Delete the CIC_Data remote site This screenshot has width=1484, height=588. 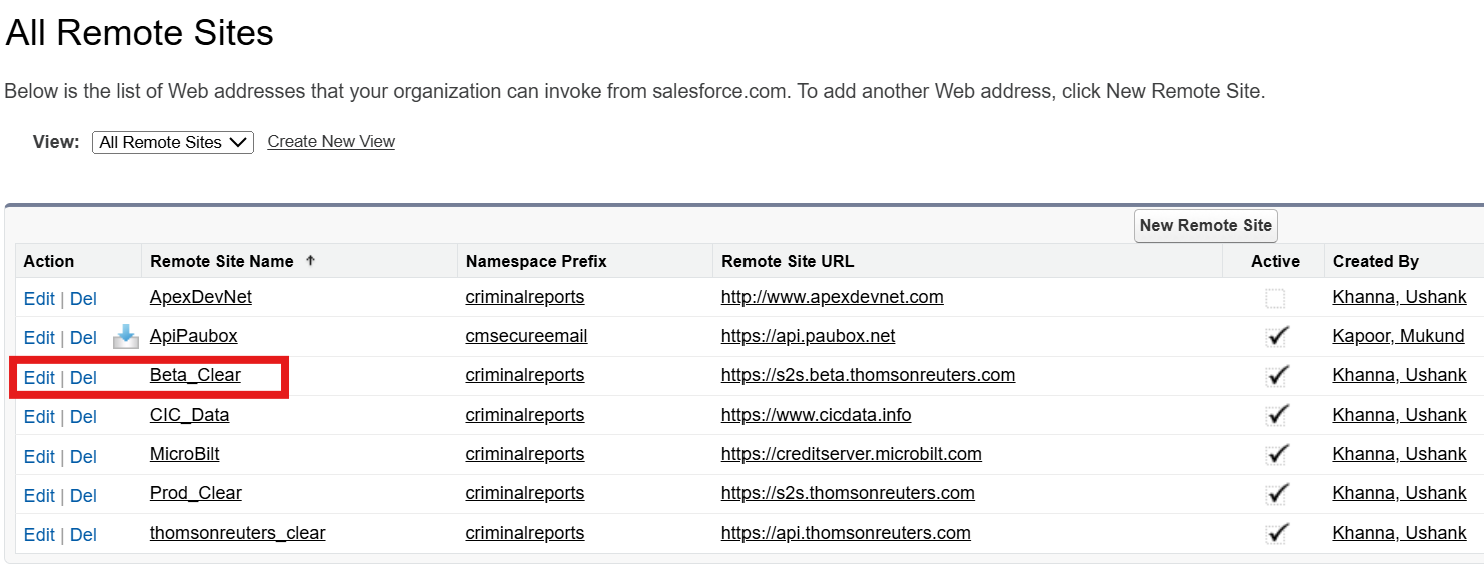[x=83, y=416]
